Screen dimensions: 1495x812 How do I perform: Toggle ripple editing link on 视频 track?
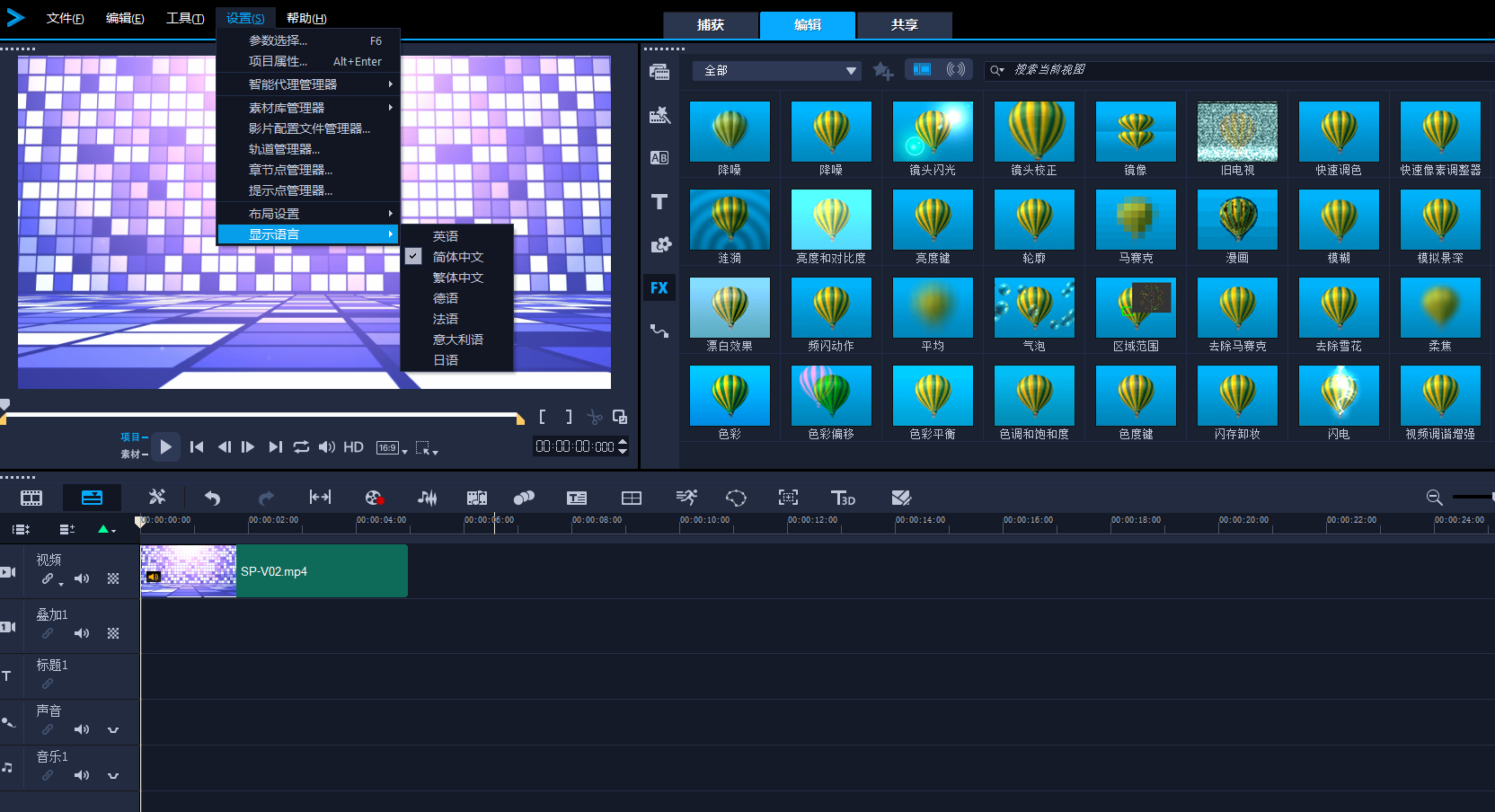48,579
